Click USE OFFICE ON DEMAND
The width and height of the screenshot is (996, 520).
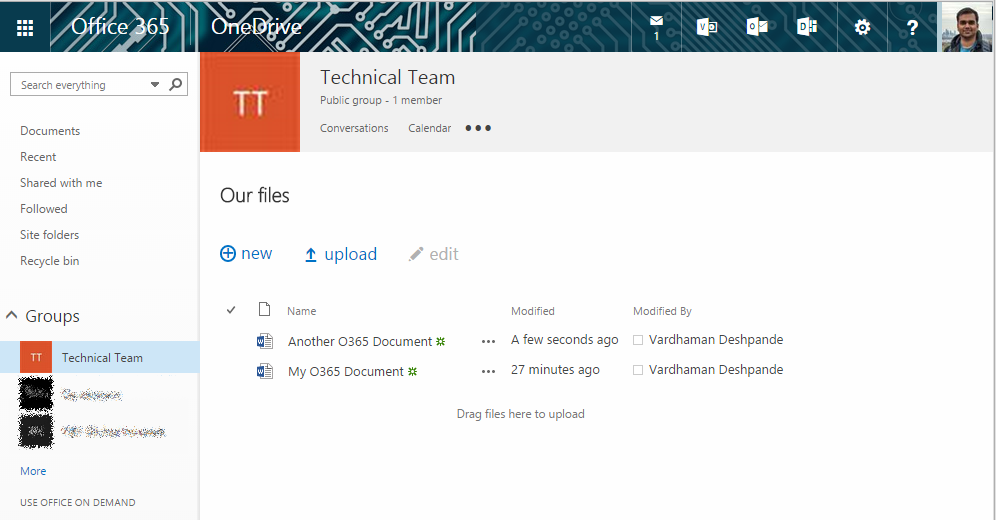pyautogui.click(x=77, y=502)
